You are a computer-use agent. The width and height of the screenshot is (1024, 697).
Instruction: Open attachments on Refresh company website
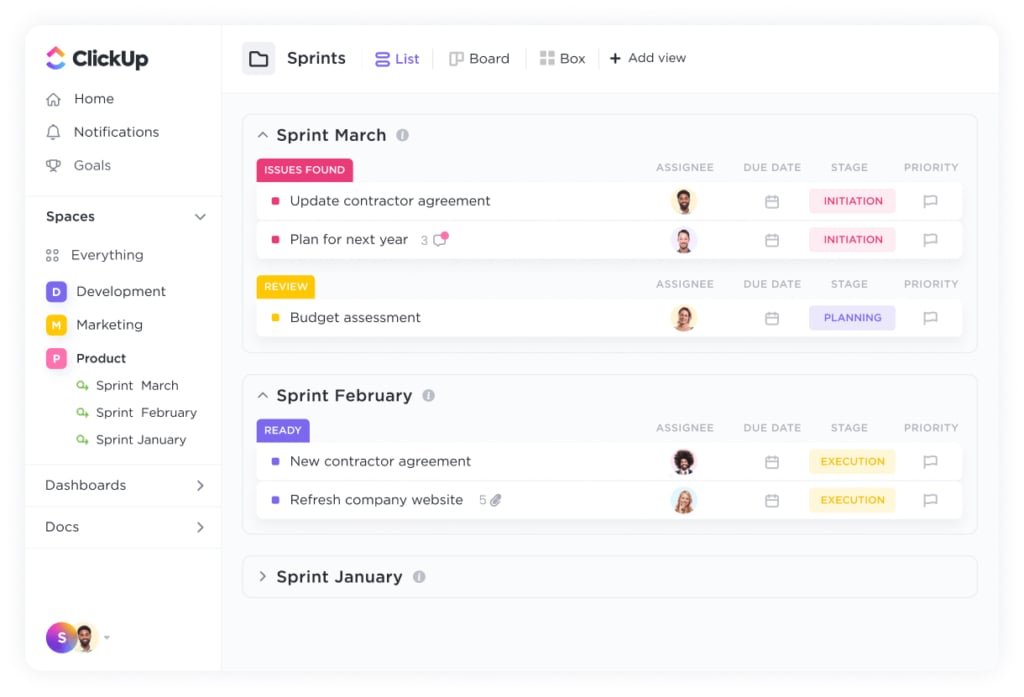[496, 500]
